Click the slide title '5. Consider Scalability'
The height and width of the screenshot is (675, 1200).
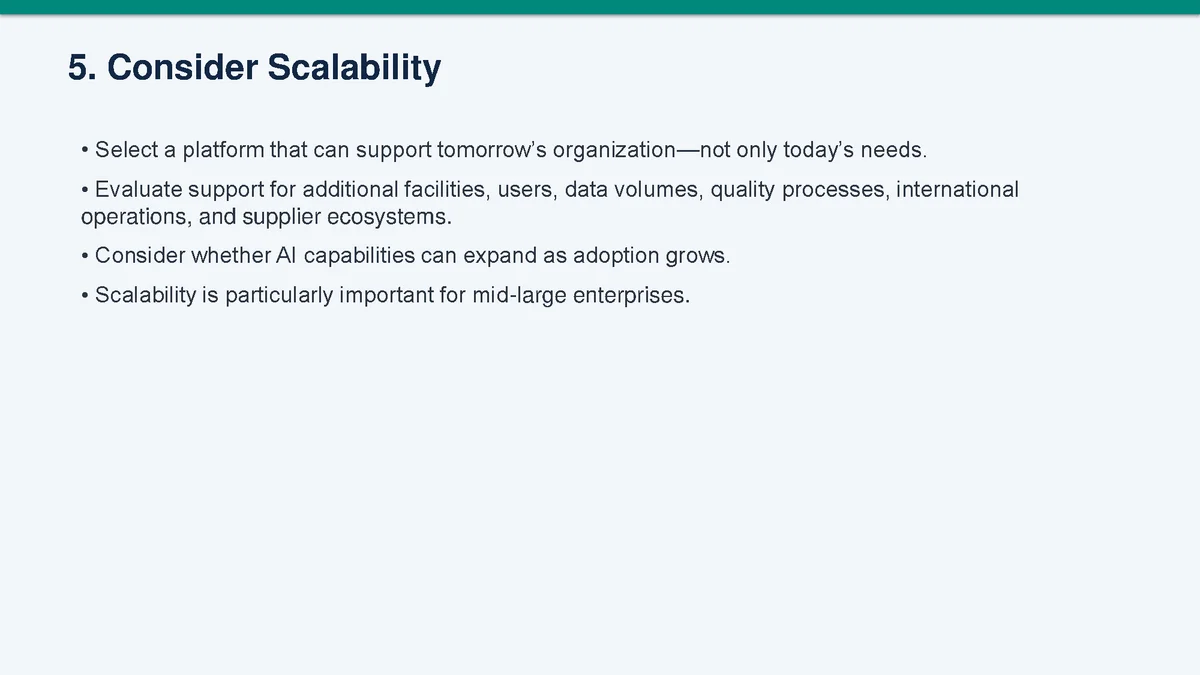click(254, 68)
